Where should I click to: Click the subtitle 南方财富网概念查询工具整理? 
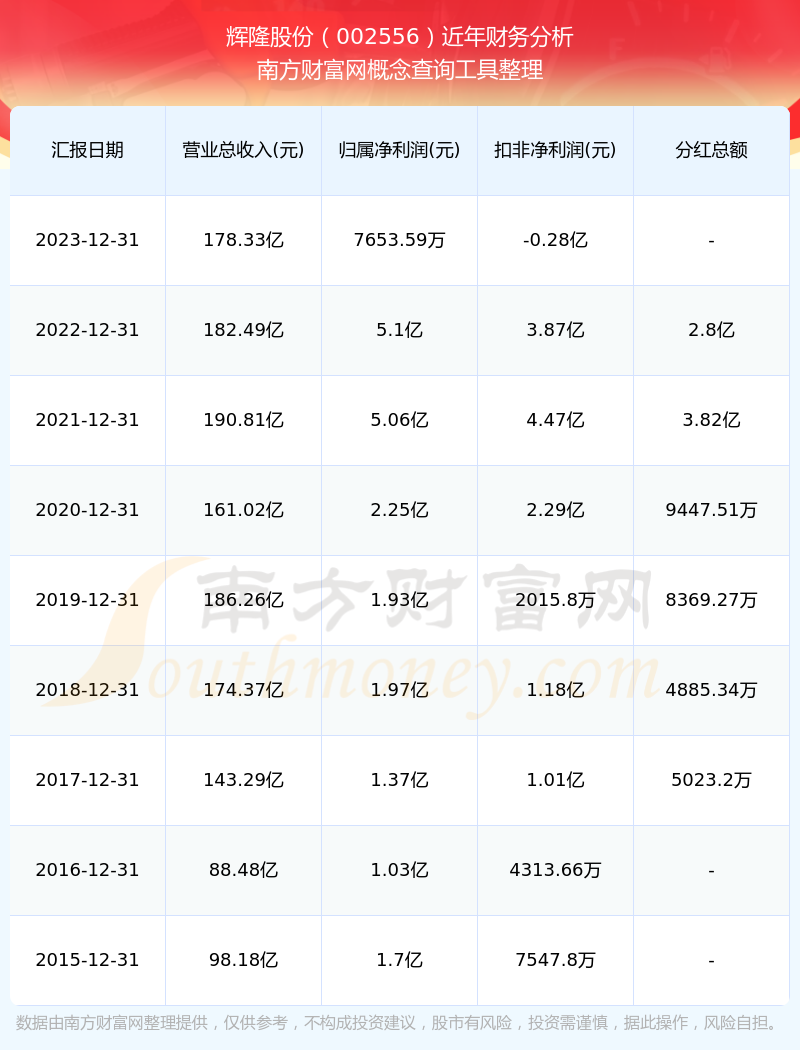400,70
